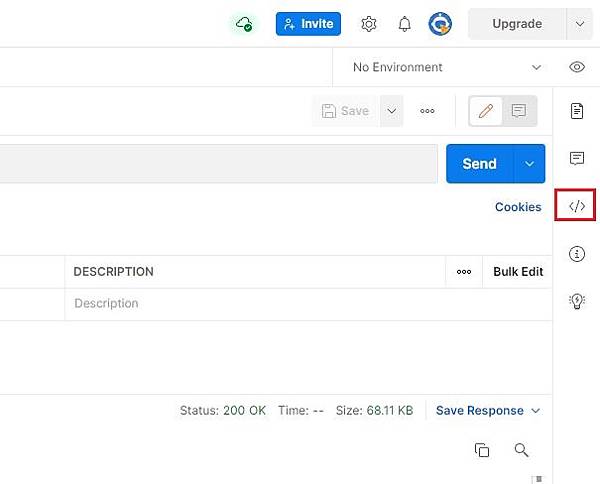Open the Save Response dropdown

488,411
